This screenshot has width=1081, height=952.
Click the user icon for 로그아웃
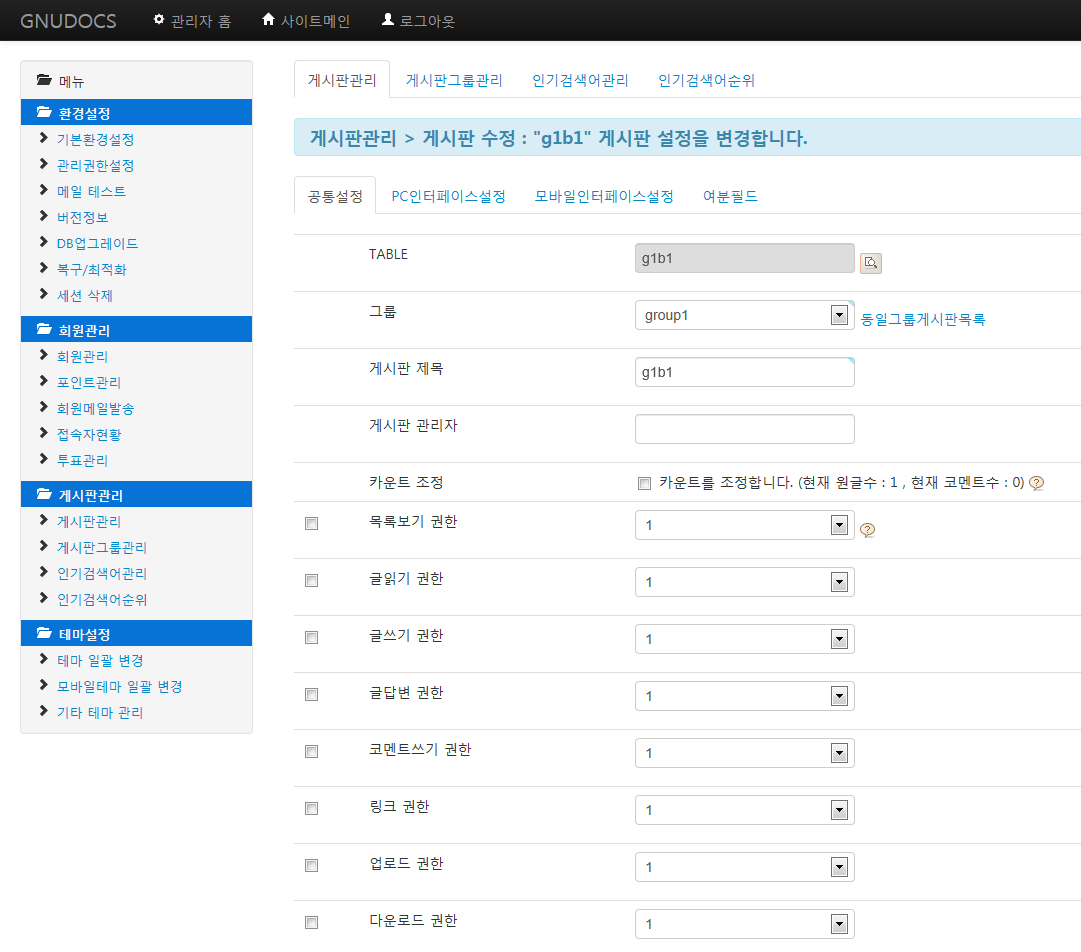388,20
